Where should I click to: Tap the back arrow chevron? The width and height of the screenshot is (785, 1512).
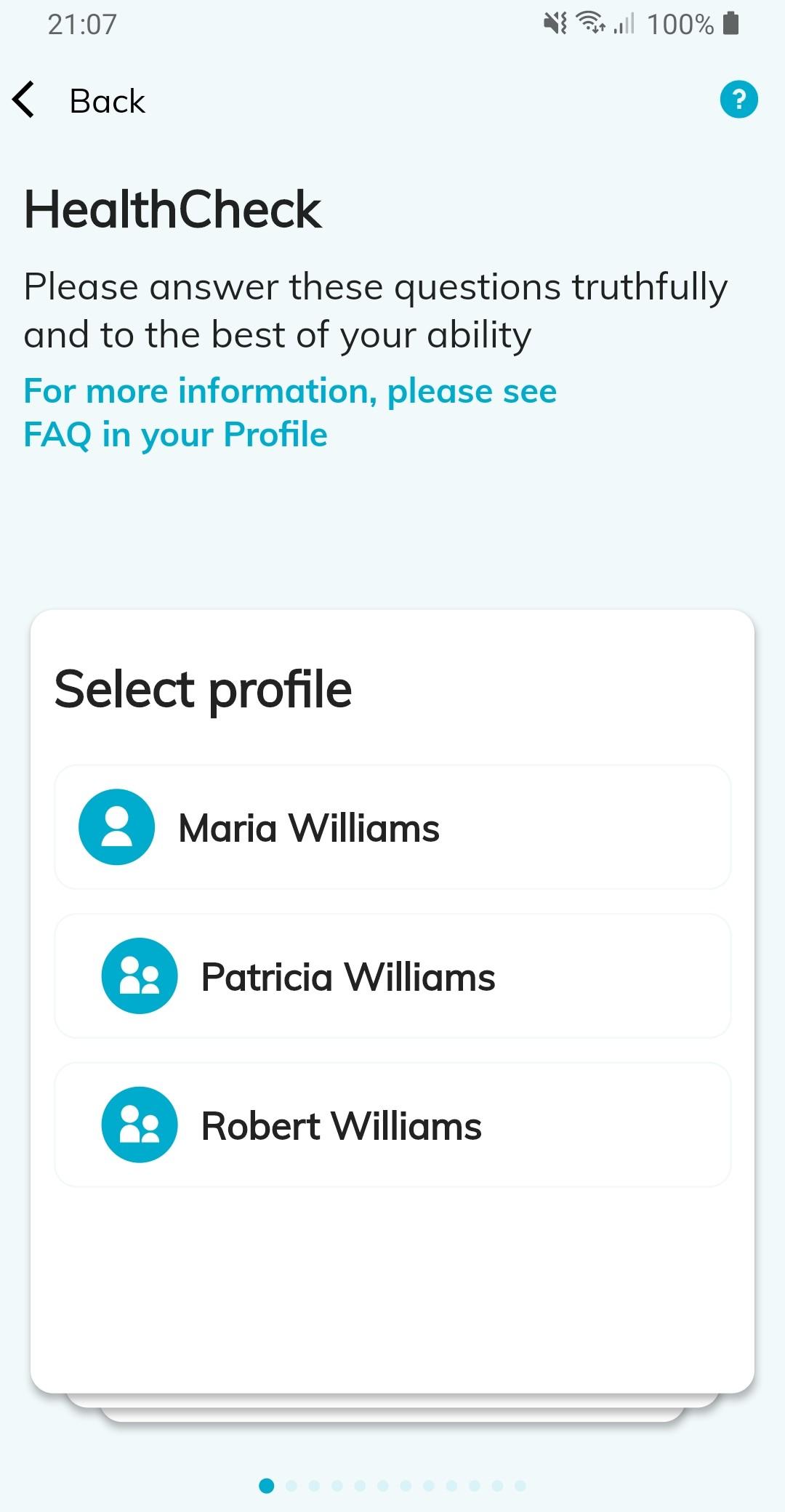(x=24, y=100)
